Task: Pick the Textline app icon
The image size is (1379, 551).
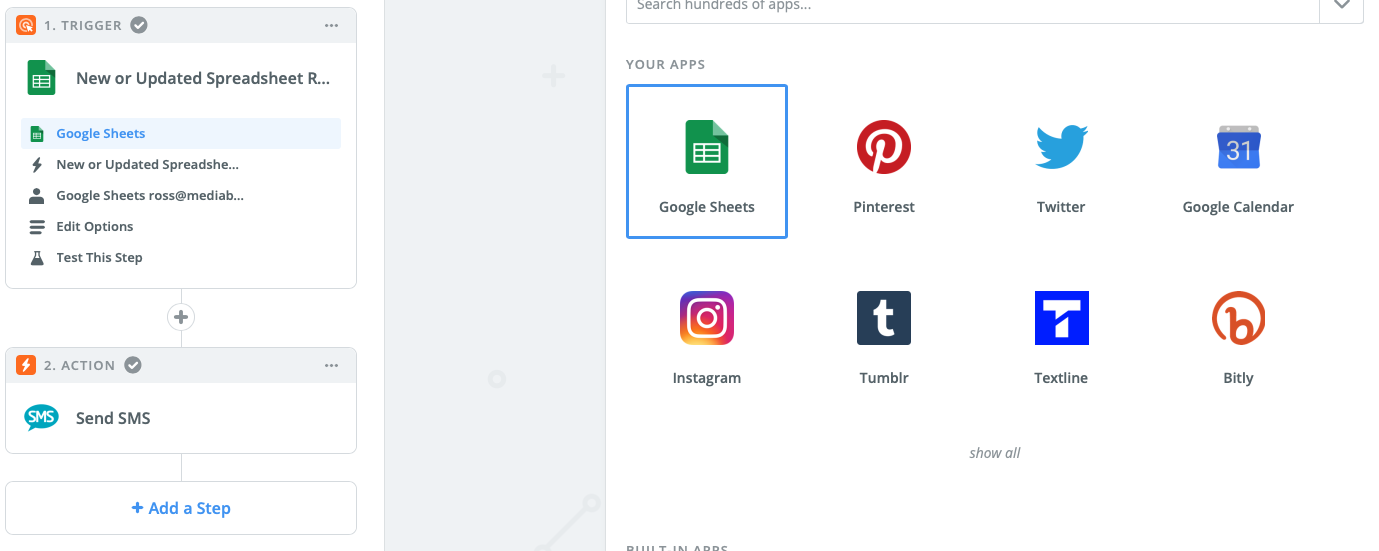Action: tap(1061, 318)
